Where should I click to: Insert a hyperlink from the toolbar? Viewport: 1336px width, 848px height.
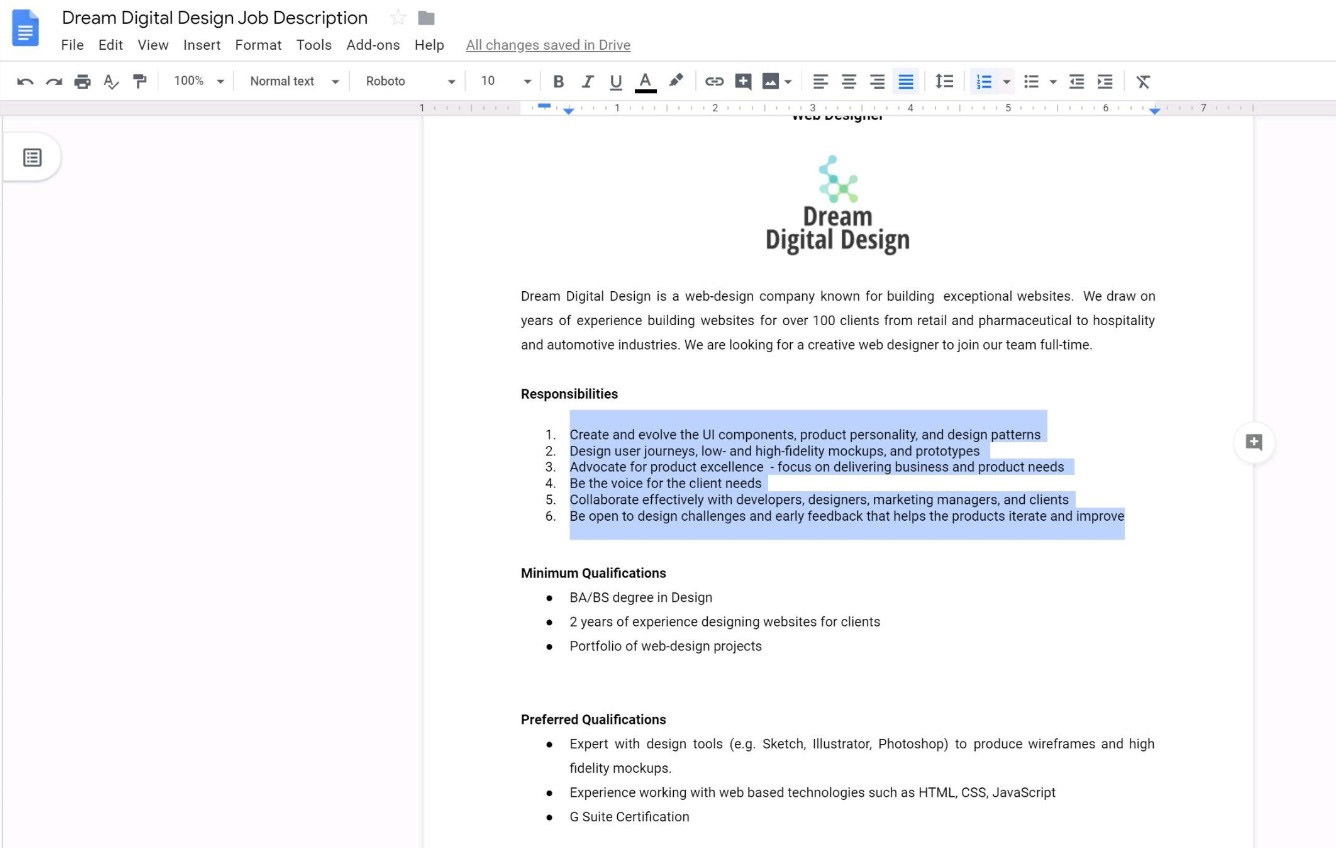click(x=714, y=82)
